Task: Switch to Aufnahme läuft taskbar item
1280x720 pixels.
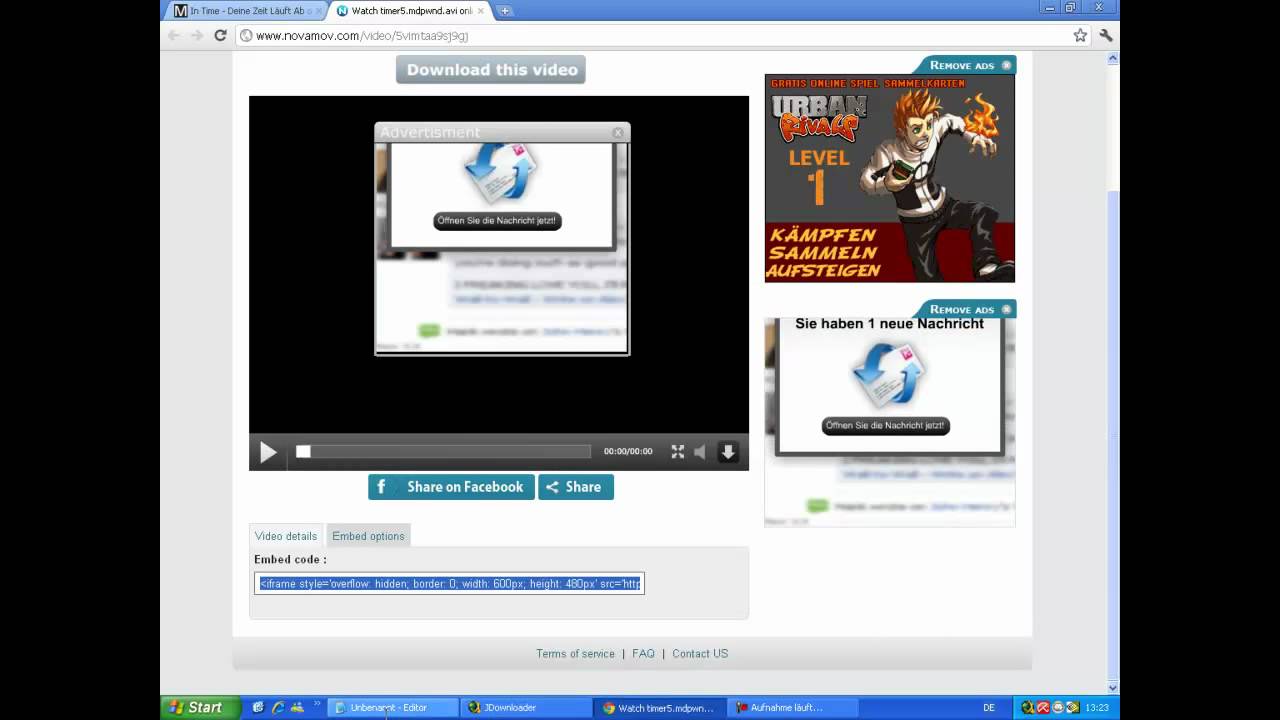Action: pyautogui.click(x=792, y=707)
